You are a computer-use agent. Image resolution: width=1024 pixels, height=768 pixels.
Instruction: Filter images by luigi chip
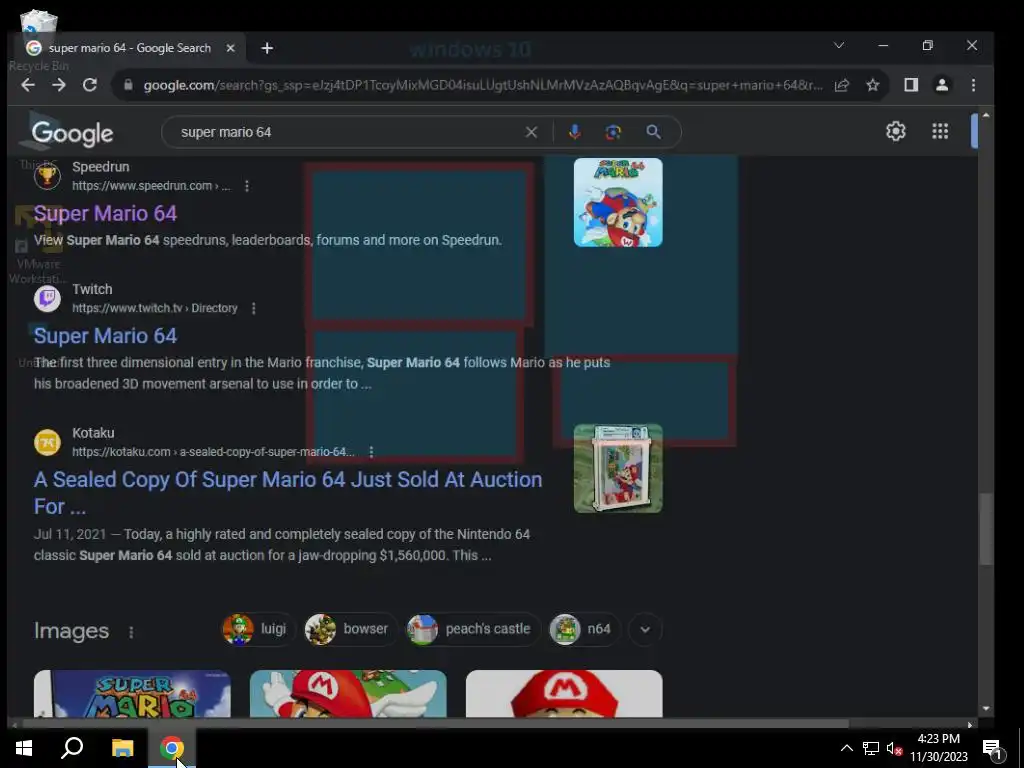coord(258,630)
